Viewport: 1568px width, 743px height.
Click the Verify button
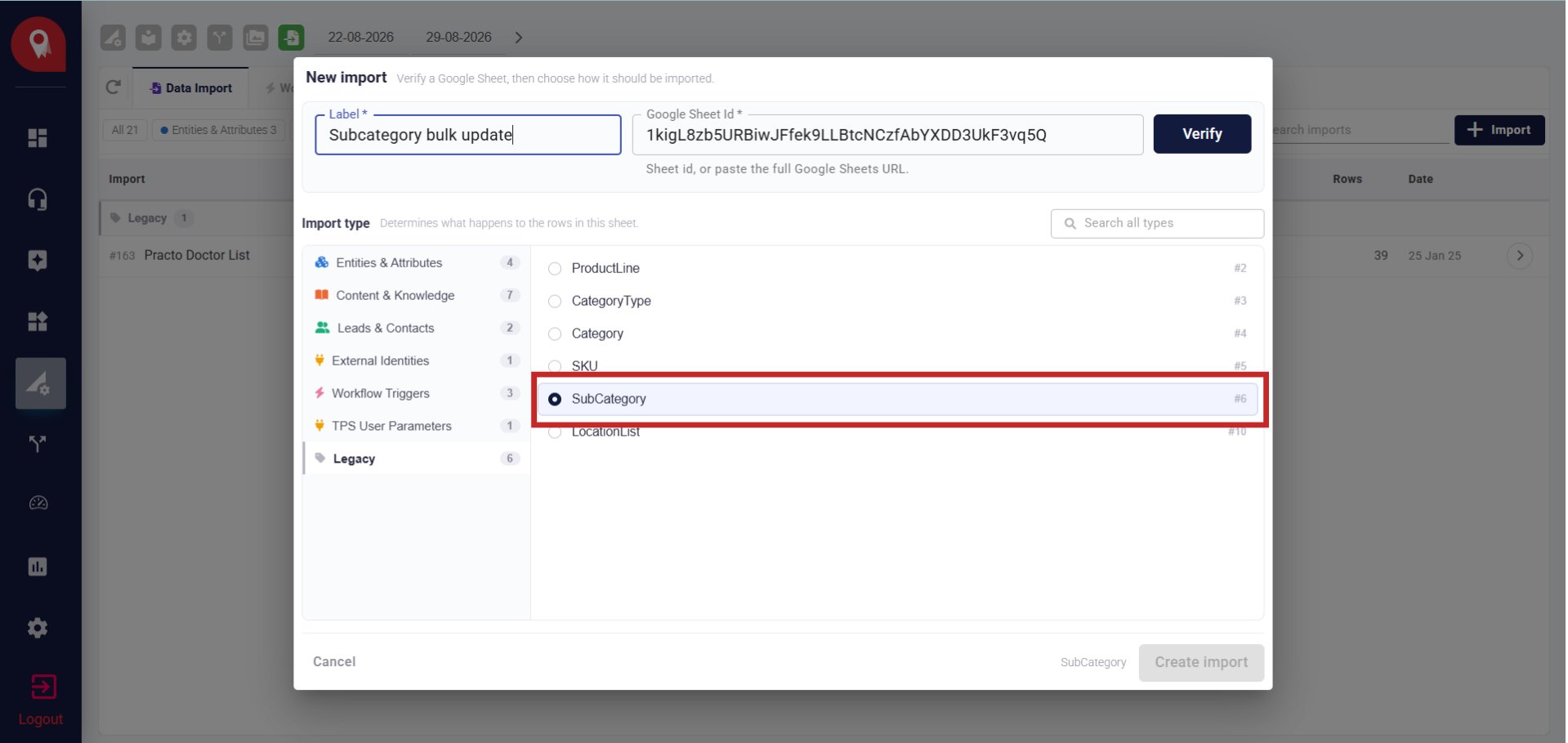pos(1201,134)
